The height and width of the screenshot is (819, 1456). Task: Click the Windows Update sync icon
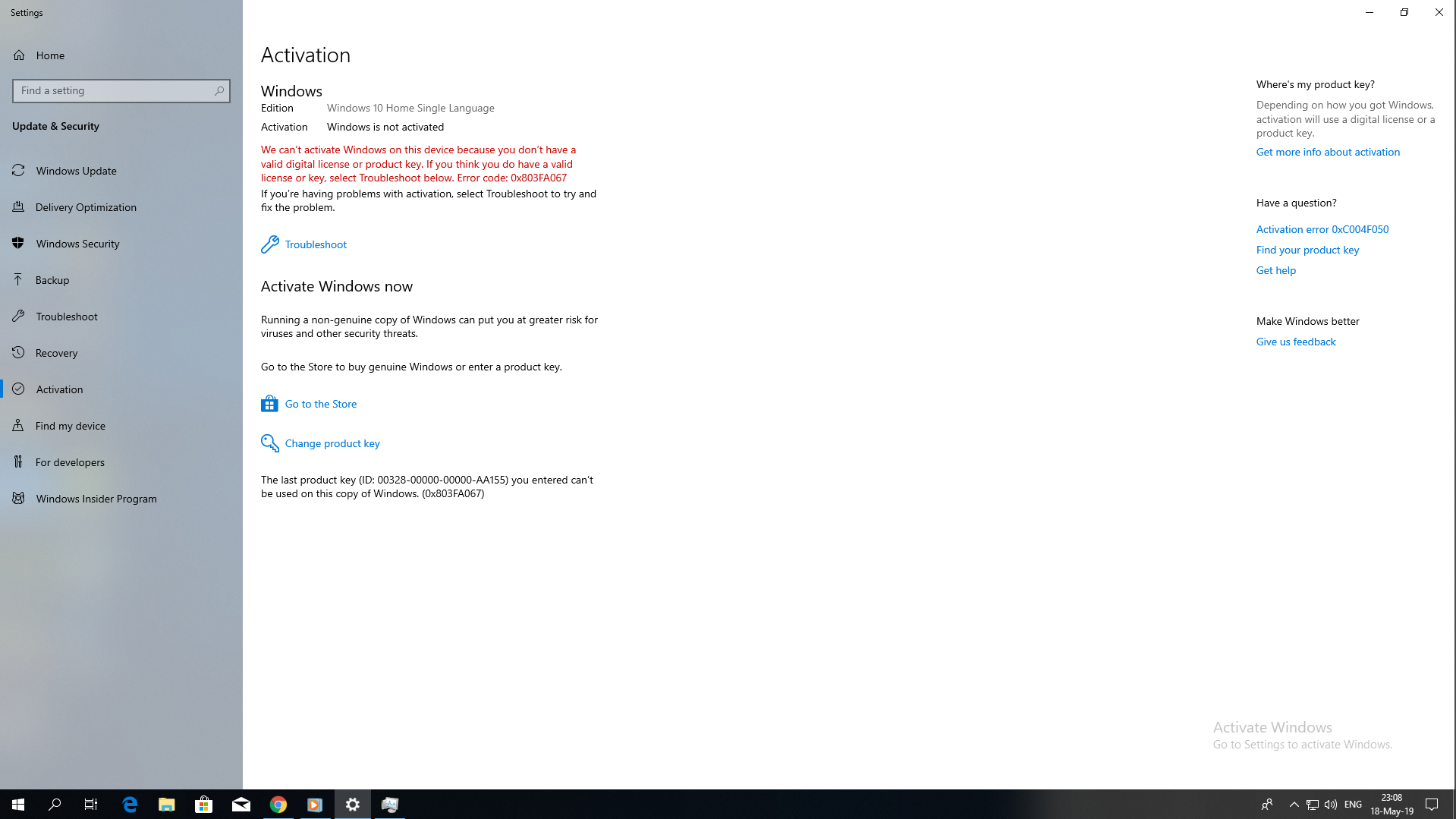[19, 171]
